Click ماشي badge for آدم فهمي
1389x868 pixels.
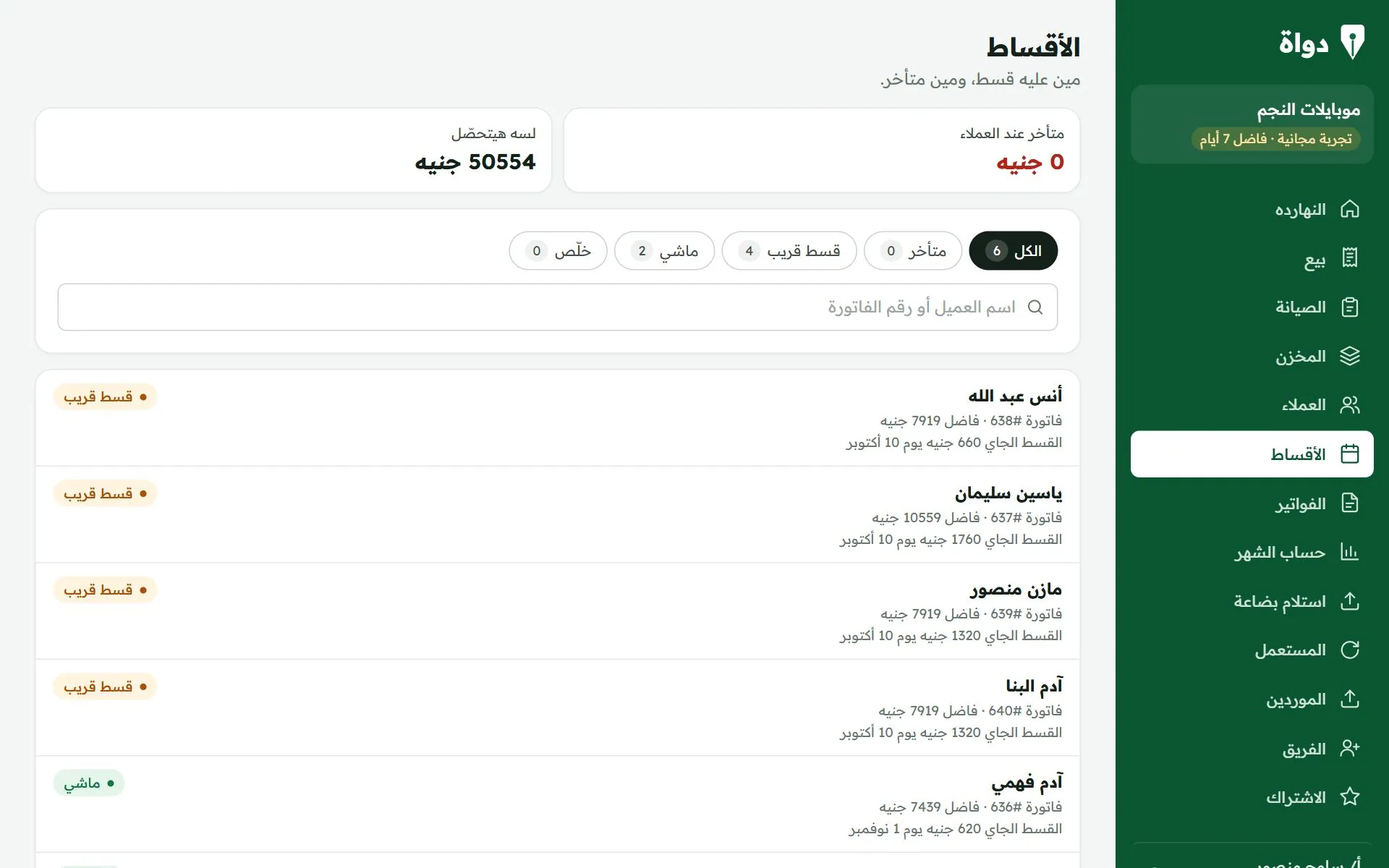click(88, 783)
